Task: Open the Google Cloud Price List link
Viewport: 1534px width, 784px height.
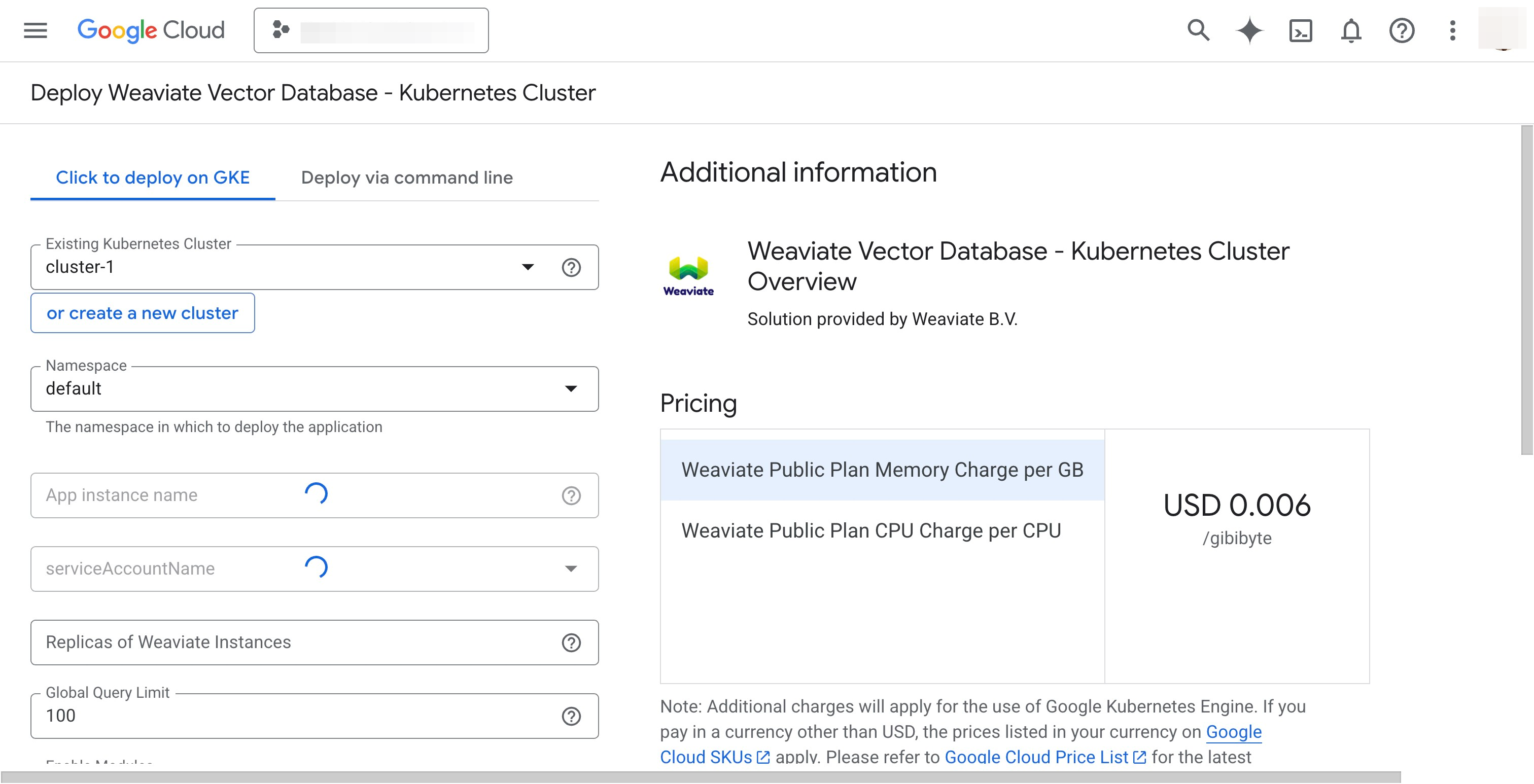Action: click(x=1036, y=757)
